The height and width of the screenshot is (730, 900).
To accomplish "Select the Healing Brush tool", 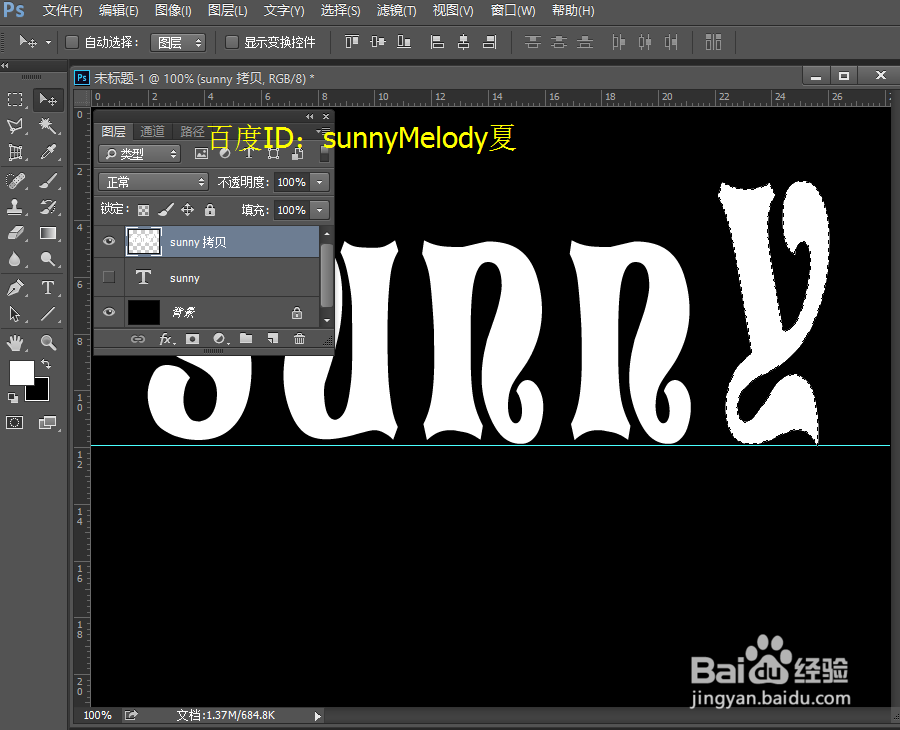I will tap(15, 181).
